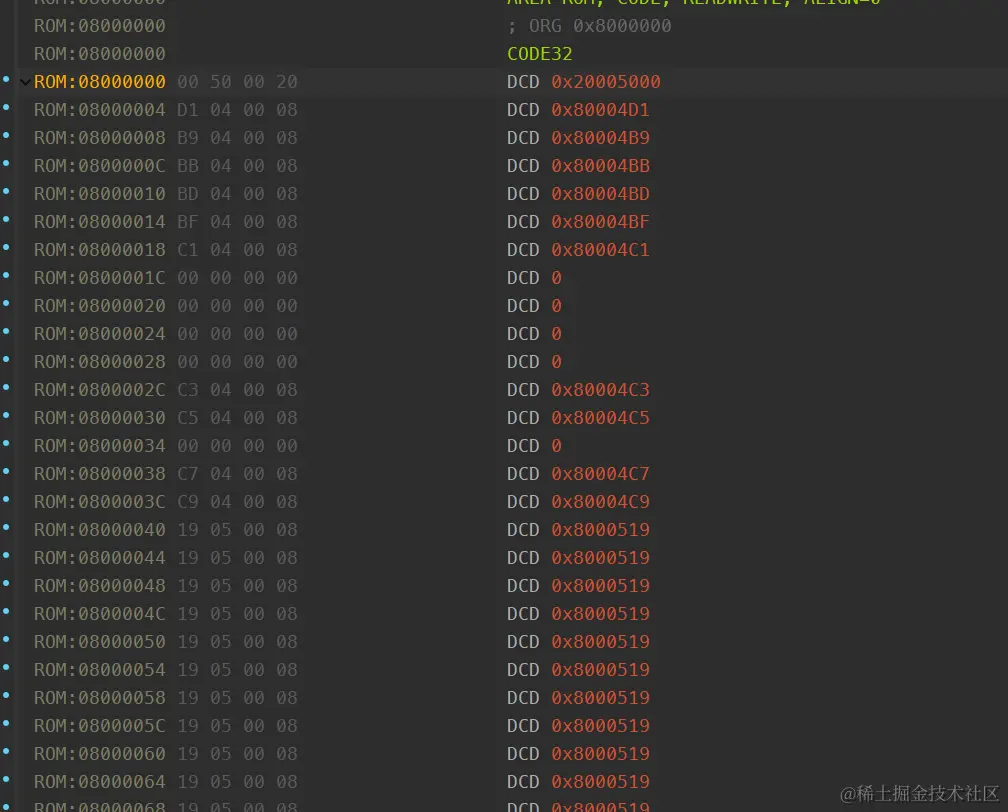The height and width of the screenshot is (812, 1008).
Task: Click address ROM:08000024
Action: tap(100, 334)
